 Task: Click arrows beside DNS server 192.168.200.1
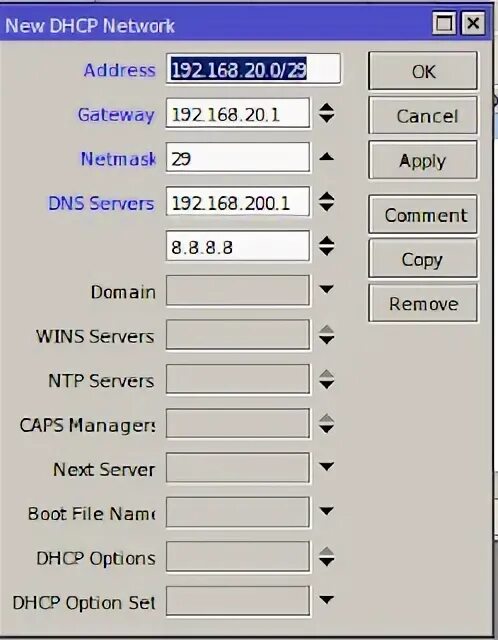coord(327,202)
